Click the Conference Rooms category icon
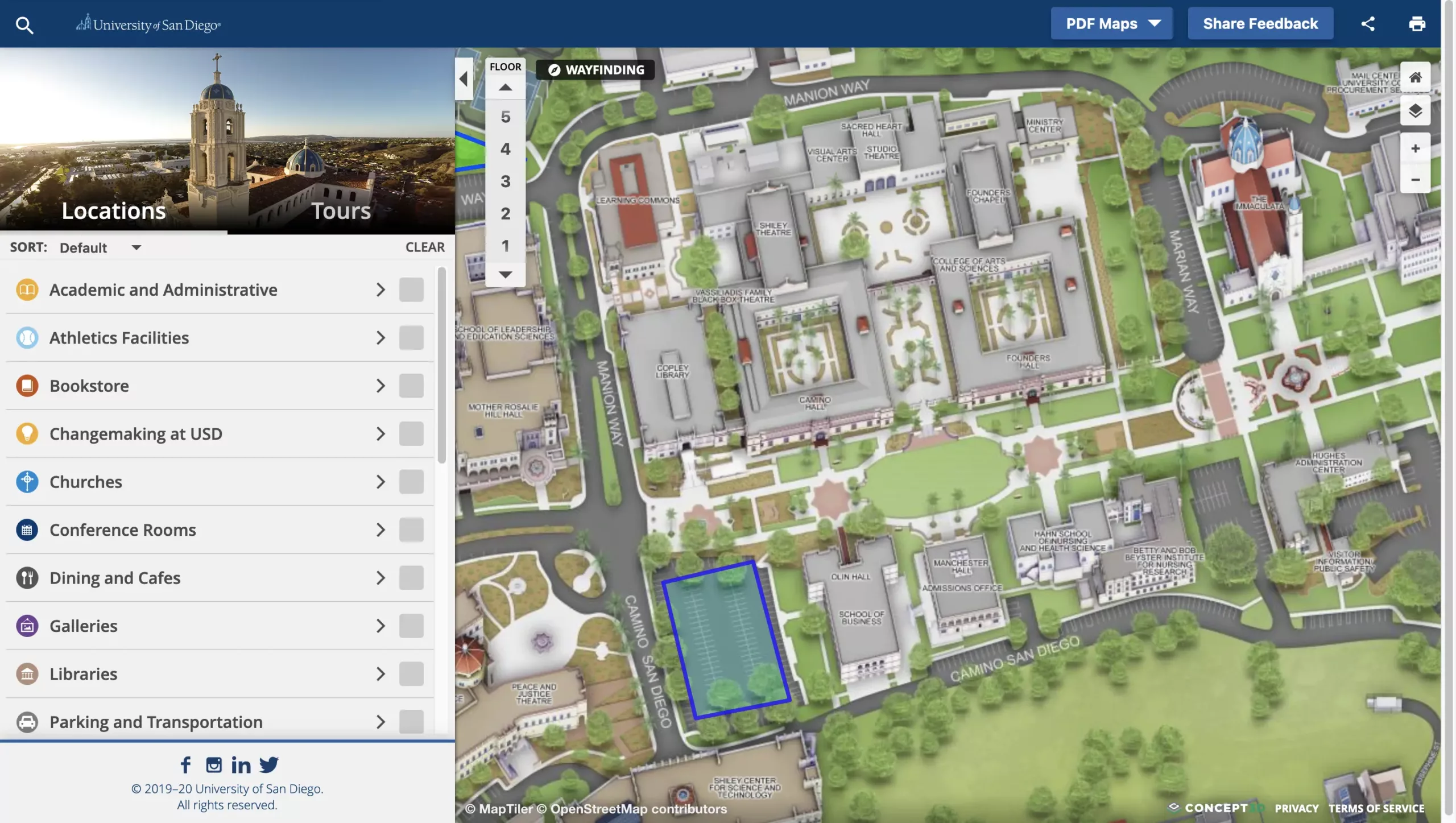Screen dimensions: 1456x823 (x=27, y=530)
